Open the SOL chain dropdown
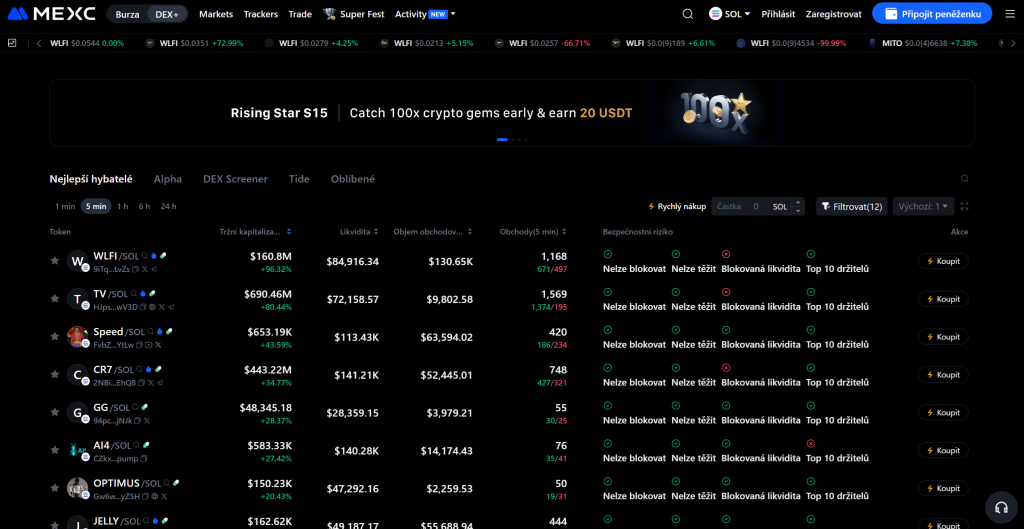 point(730,14)
